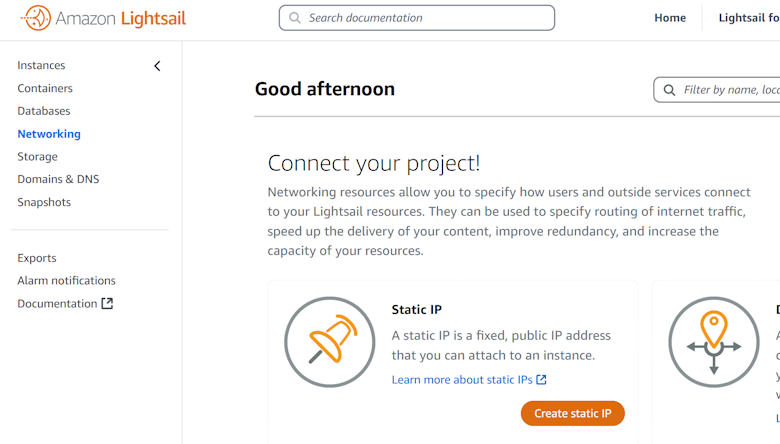The width and height of the screenshot is (780, 444).
Task: Click the external link icon after static IPs
Action: pos(541,380)
